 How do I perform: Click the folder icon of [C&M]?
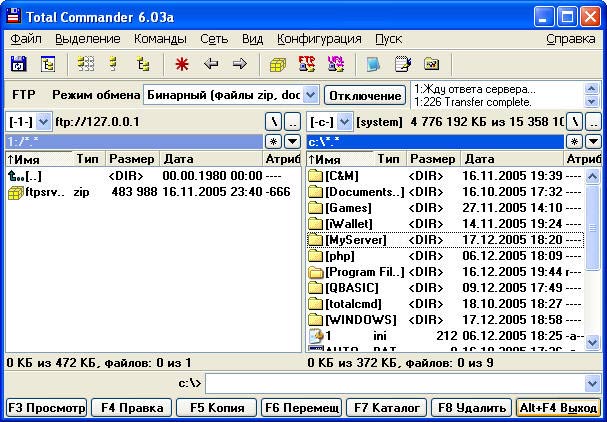[316, 176]
